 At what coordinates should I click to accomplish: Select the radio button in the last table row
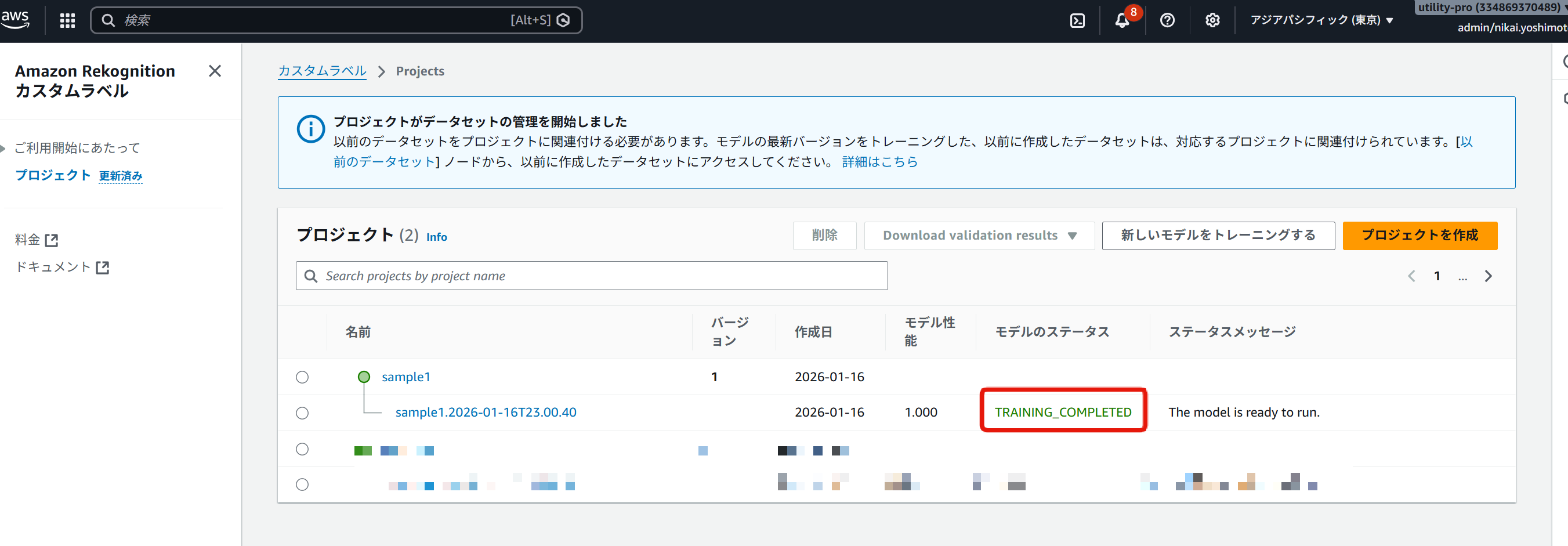click(303, 484)
